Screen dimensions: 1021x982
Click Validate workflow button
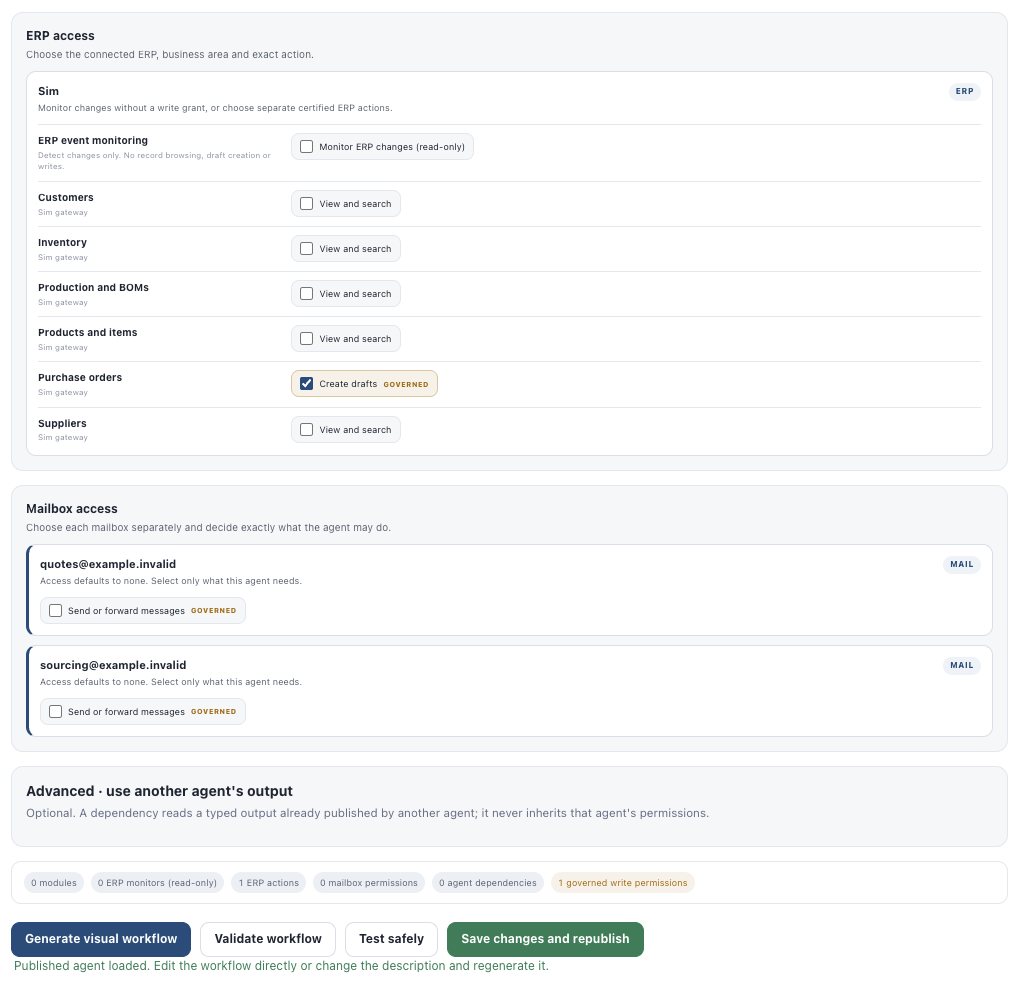click(x=268, y=939)
